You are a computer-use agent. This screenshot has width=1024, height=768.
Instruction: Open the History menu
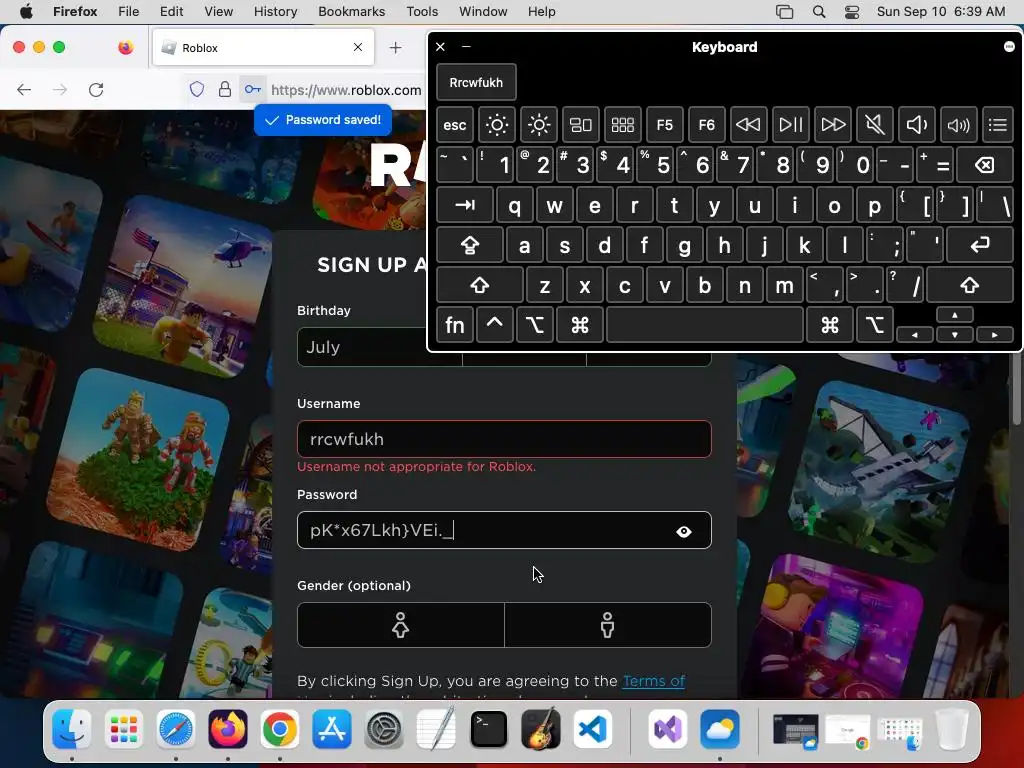[275, 11]
